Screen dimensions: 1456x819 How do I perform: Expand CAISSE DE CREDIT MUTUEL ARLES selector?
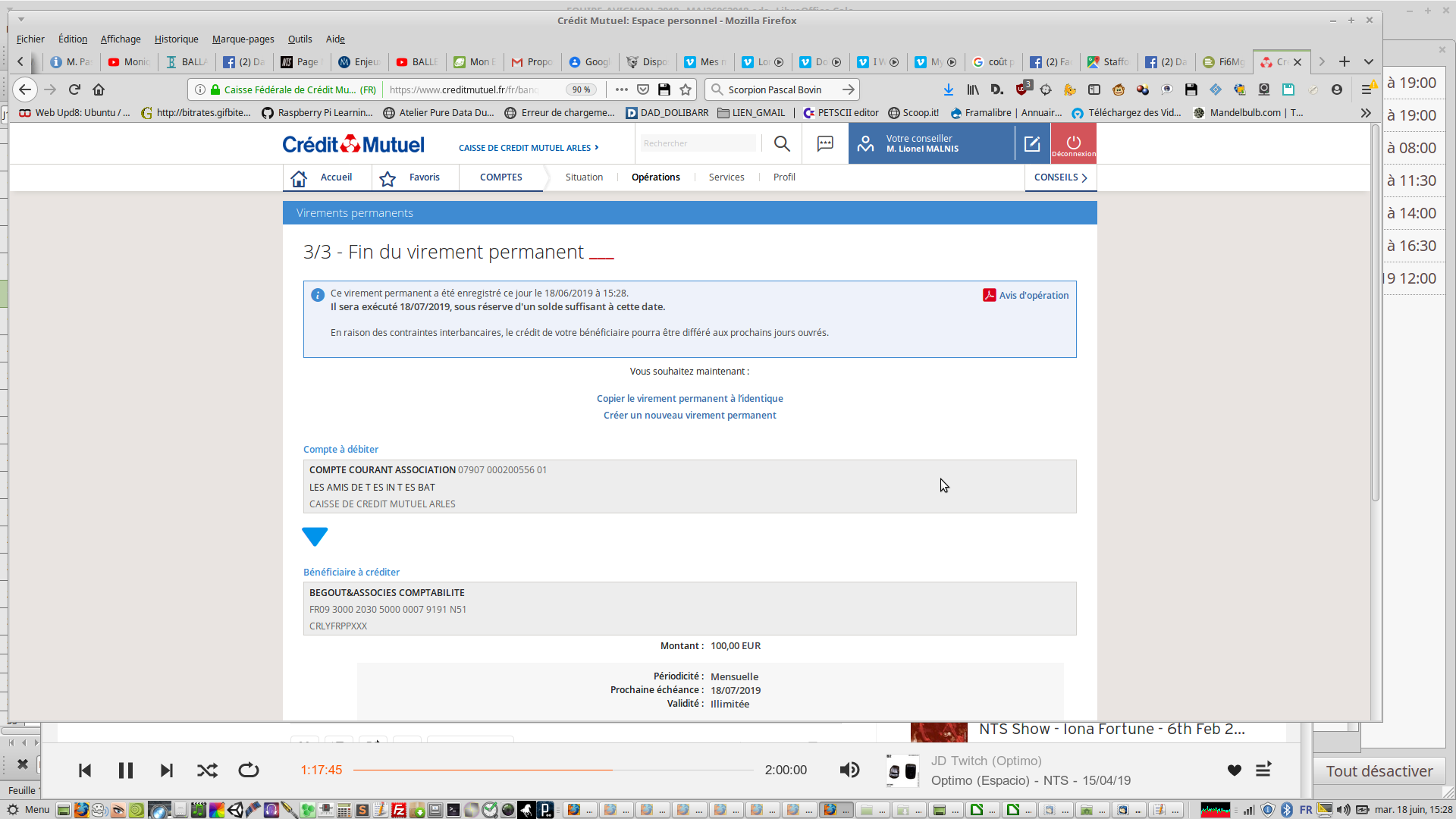529,148
